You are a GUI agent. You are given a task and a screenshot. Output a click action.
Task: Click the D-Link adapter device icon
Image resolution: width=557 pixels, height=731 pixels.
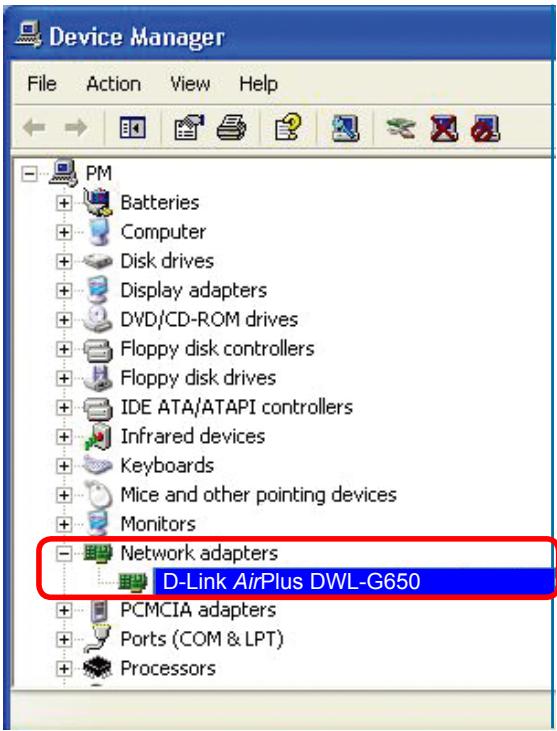(132, 582)
